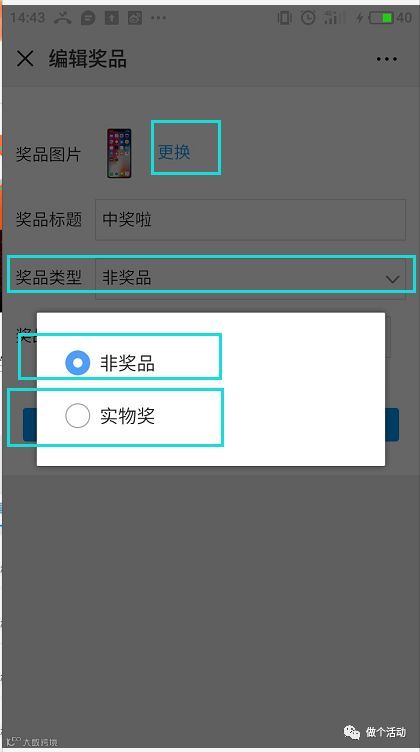Tap the battery icon in status bar
The width and height of the screenshot is (420, 752).
(x=381, y=18)
